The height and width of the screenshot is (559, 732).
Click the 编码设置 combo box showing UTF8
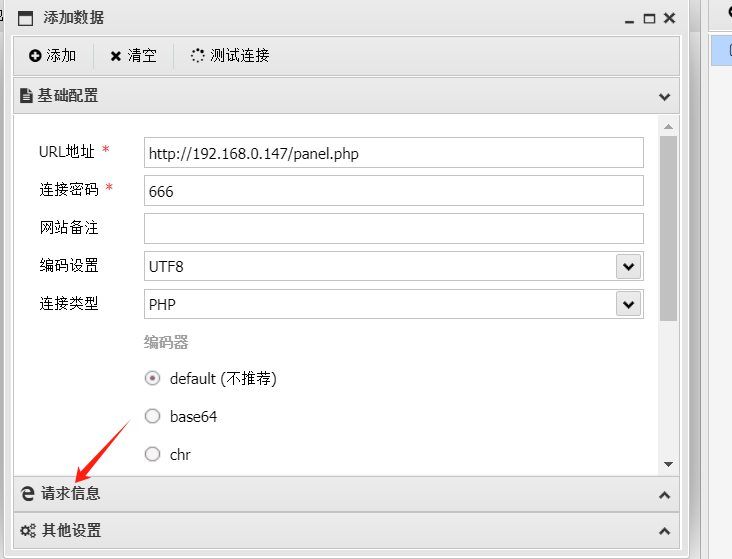[394, 266]
